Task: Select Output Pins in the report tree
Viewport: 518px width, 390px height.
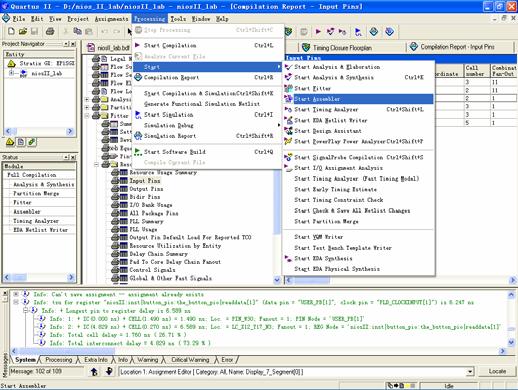Action: (x=146, y=189)
